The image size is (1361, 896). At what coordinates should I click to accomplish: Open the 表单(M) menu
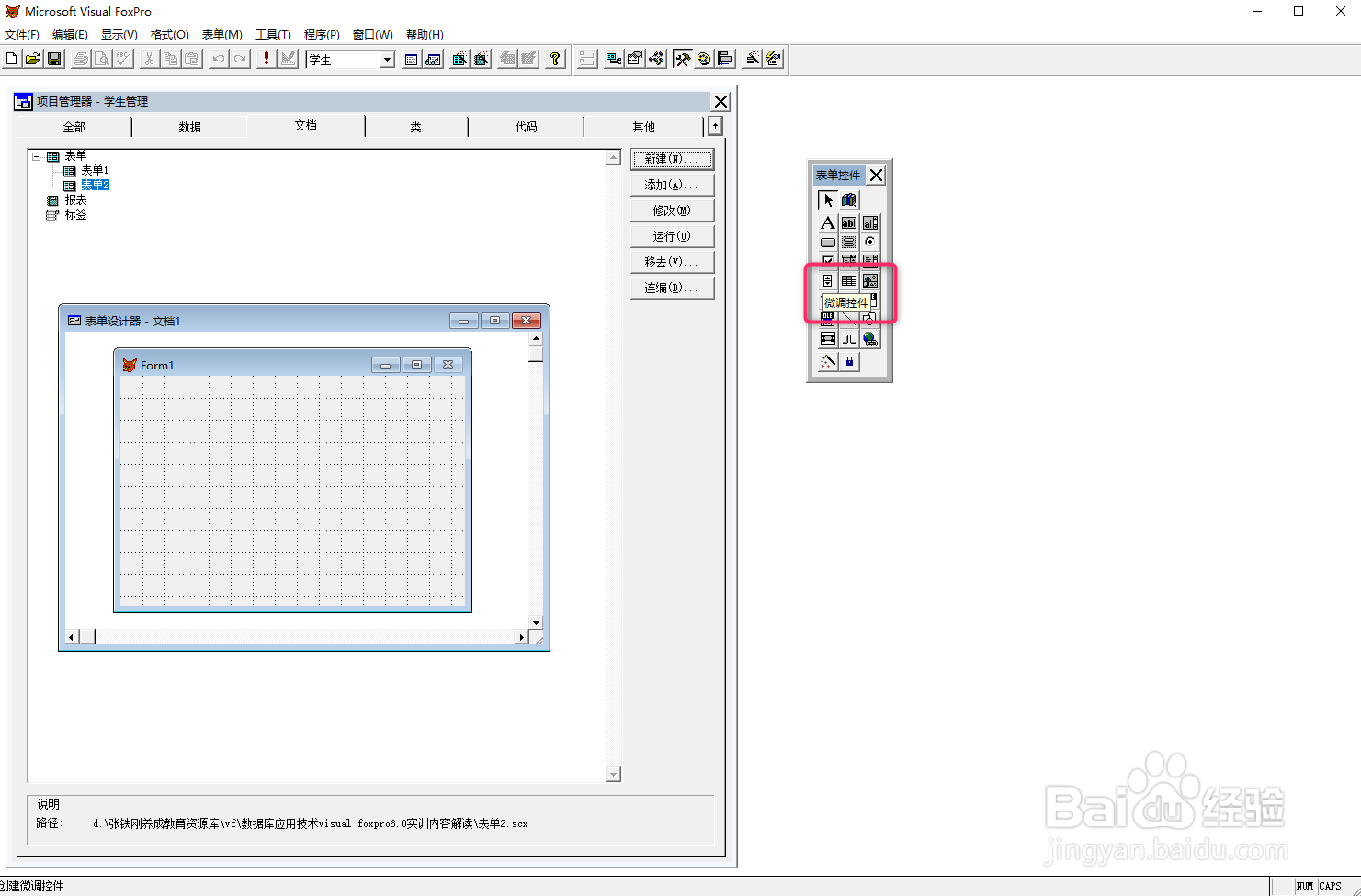click(221, 35)
